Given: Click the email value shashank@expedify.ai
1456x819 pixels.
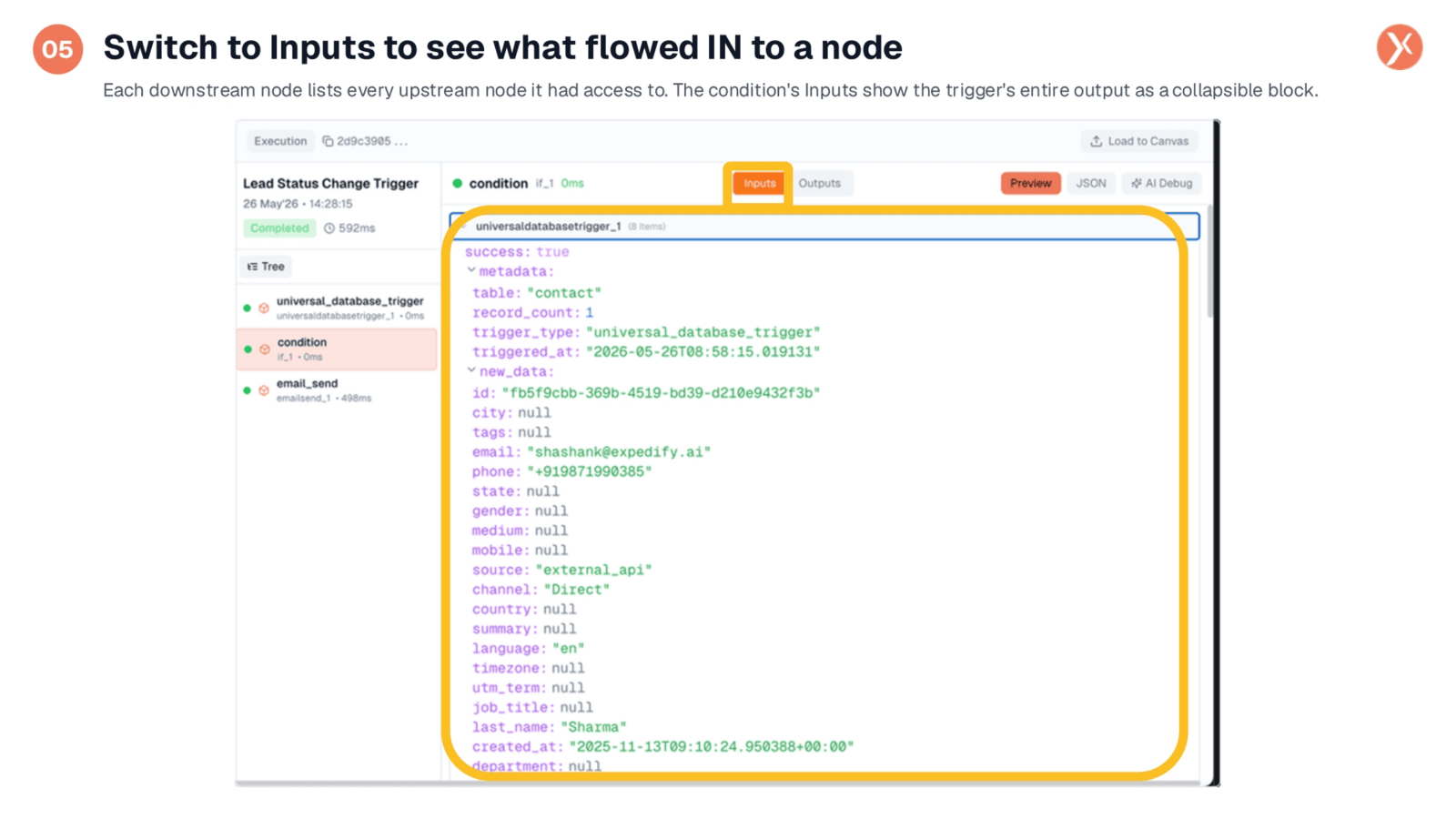Looking at the screenshot, I should 619,452.
